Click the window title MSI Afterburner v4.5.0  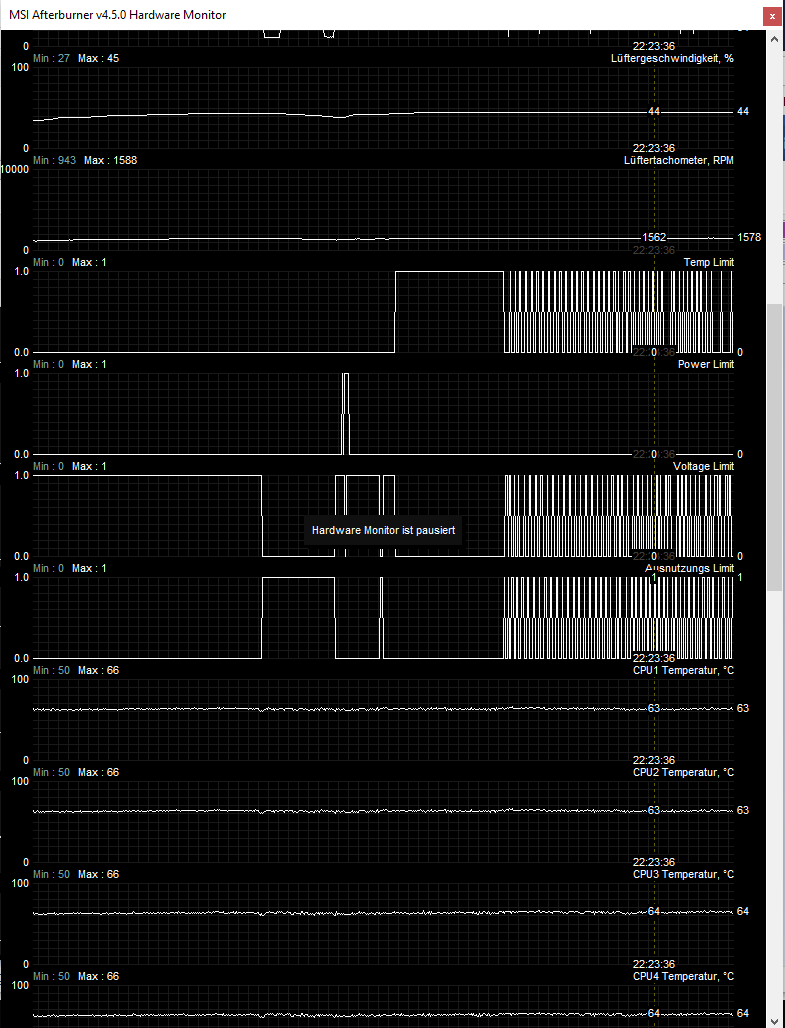pyautogui.click(x=118, y=15)
